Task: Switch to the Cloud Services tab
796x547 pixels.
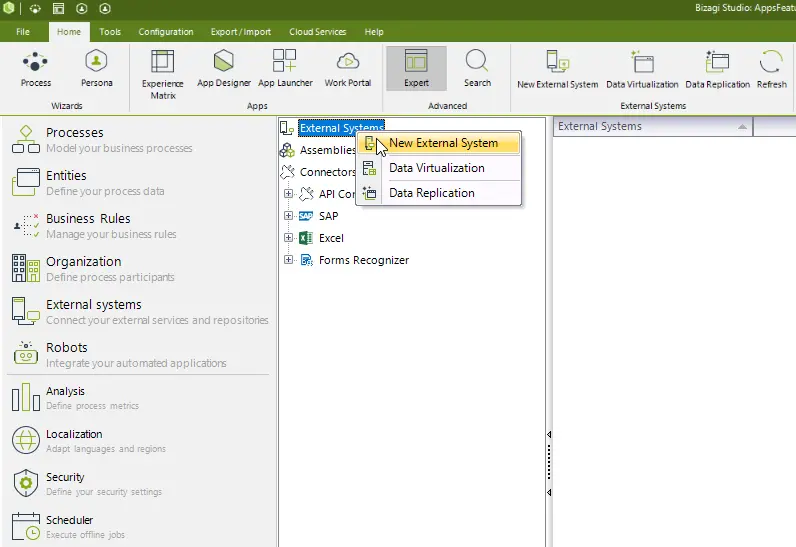Action: pos(318,31)
